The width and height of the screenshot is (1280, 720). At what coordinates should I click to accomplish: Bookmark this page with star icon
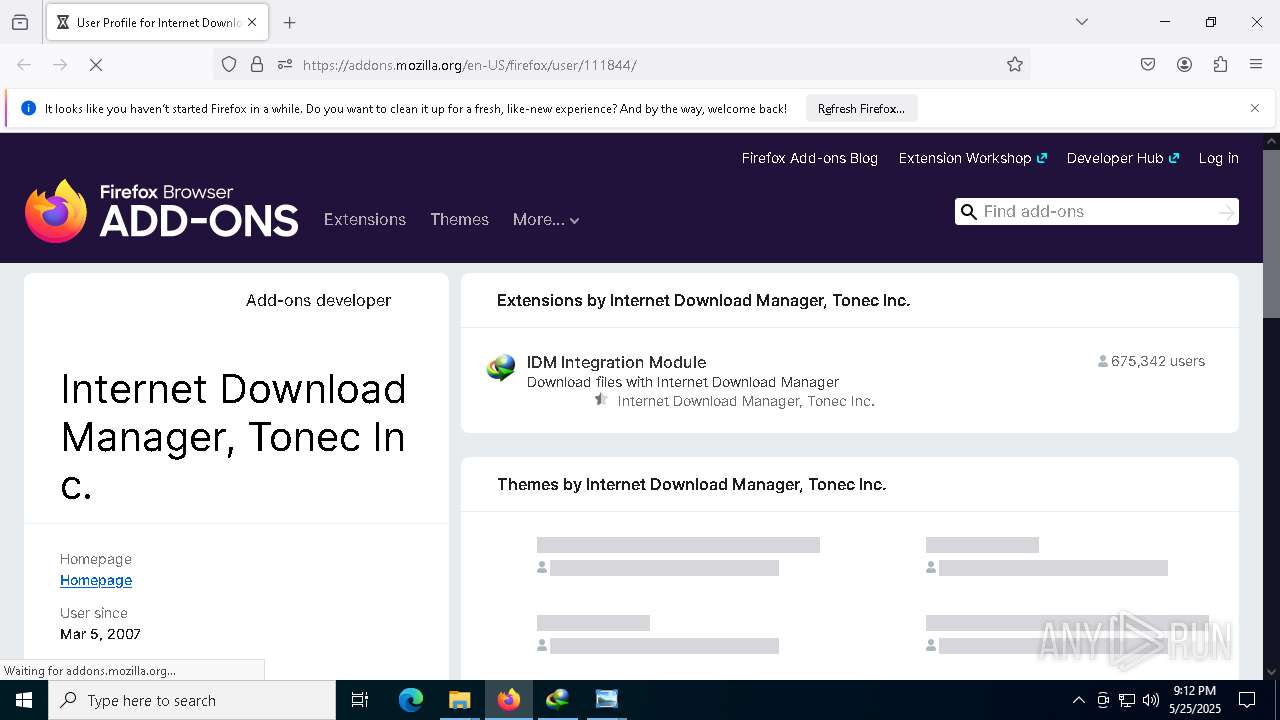(1015, 65)
